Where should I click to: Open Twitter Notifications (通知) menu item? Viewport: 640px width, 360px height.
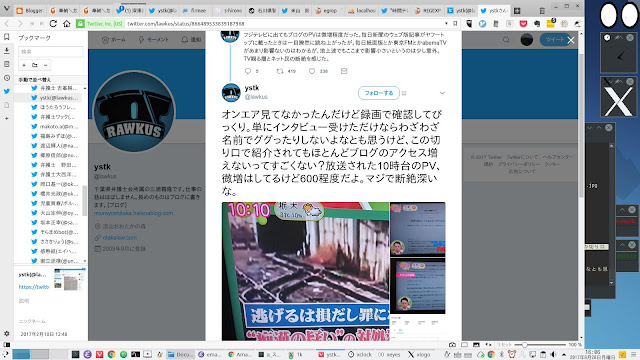[x=191, y=40]
